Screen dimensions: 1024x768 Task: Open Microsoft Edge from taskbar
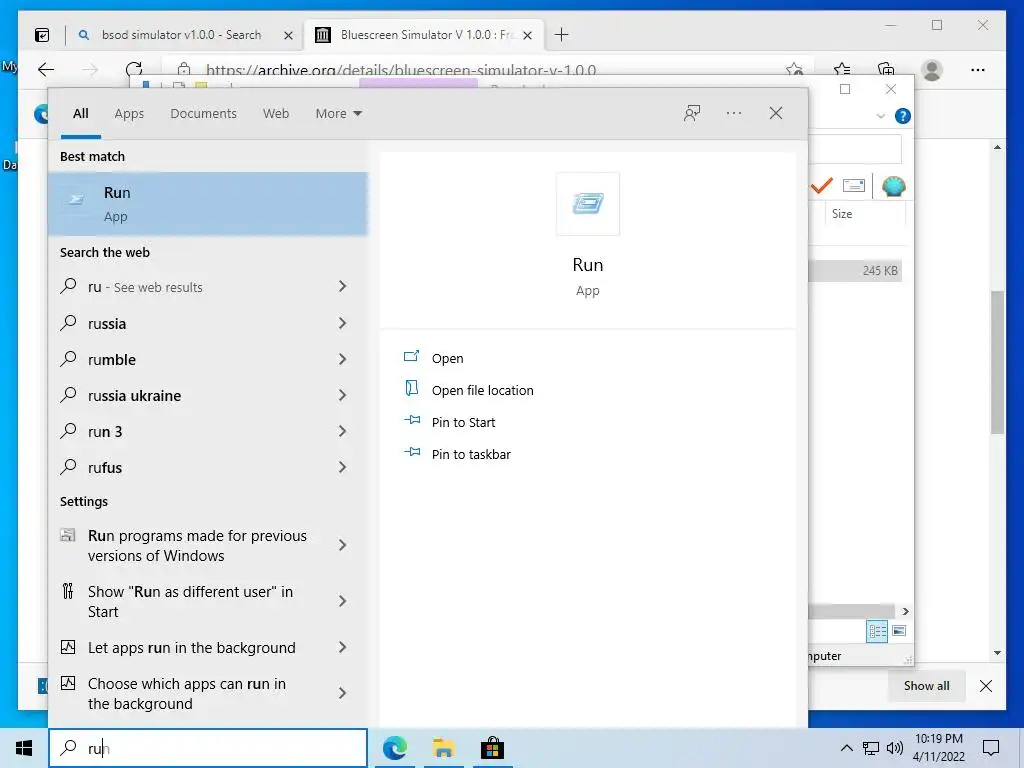click(394, 748)
